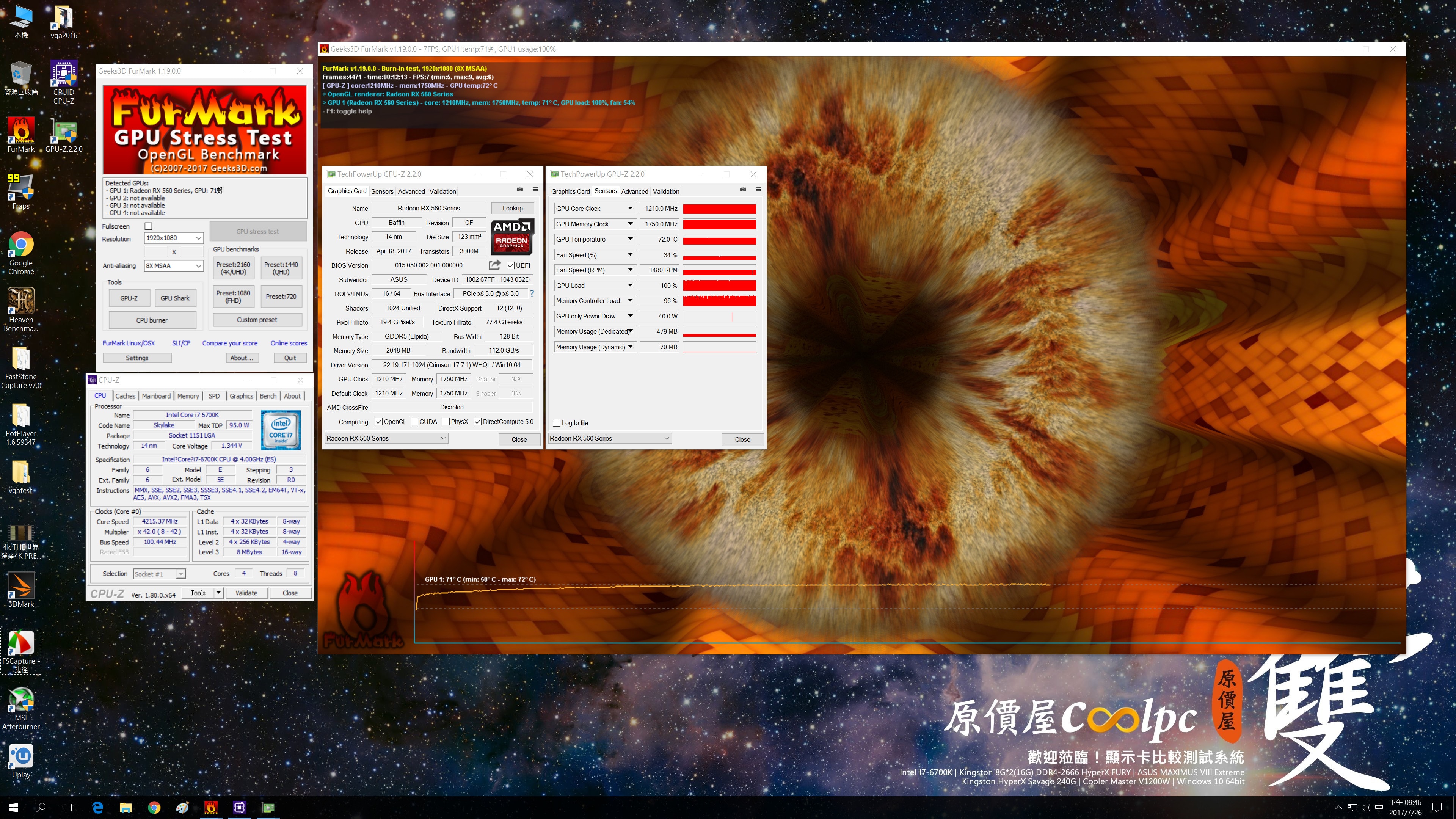Open Microsoft Edge from the taskbar

click(x=97, y=807)
